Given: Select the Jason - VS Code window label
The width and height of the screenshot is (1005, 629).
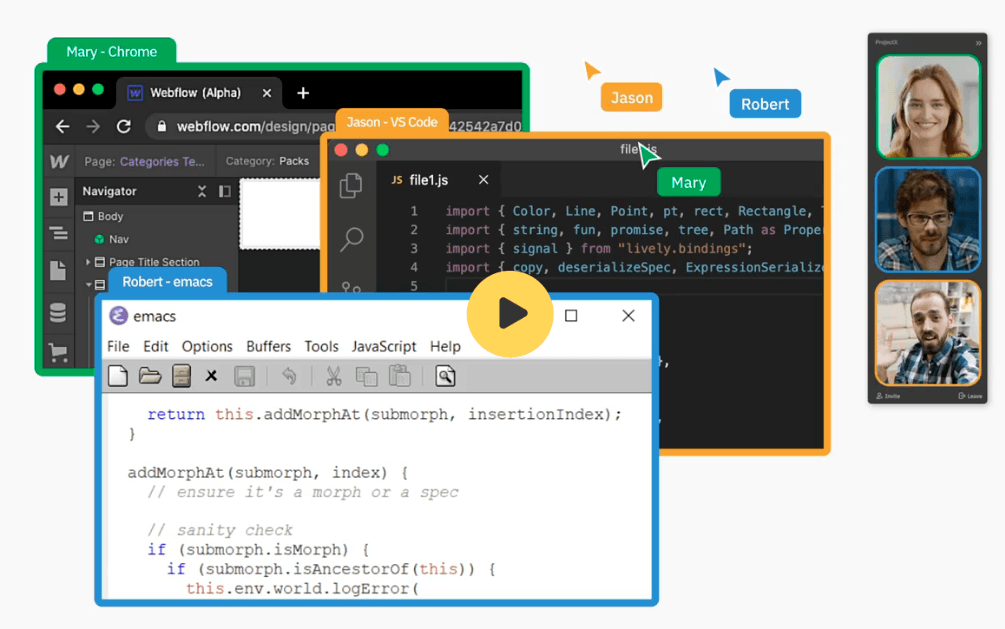Looking at the screenshot, I should coord(392,122).
